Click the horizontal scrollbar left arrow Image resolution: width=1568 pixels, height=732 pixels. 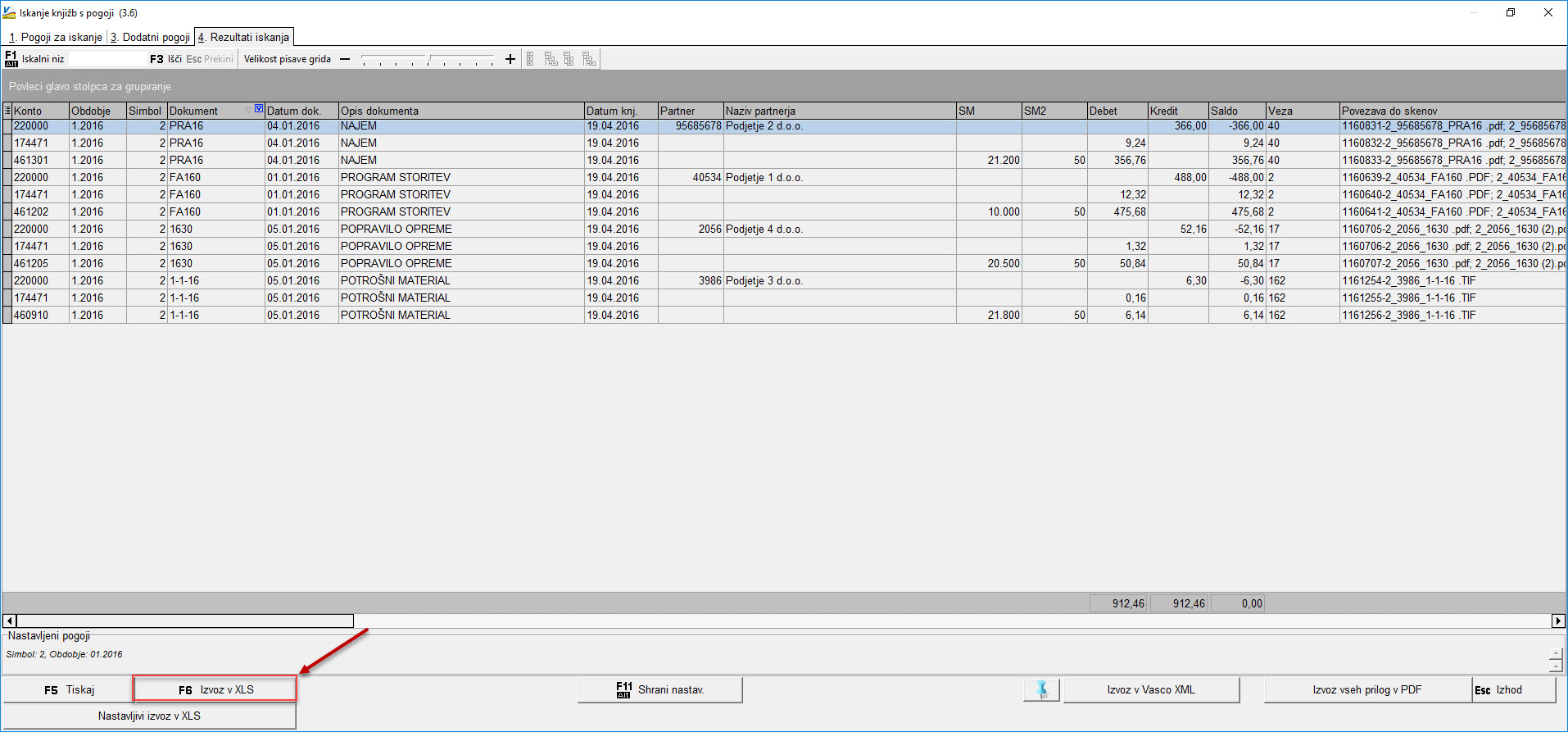(9, 621)
